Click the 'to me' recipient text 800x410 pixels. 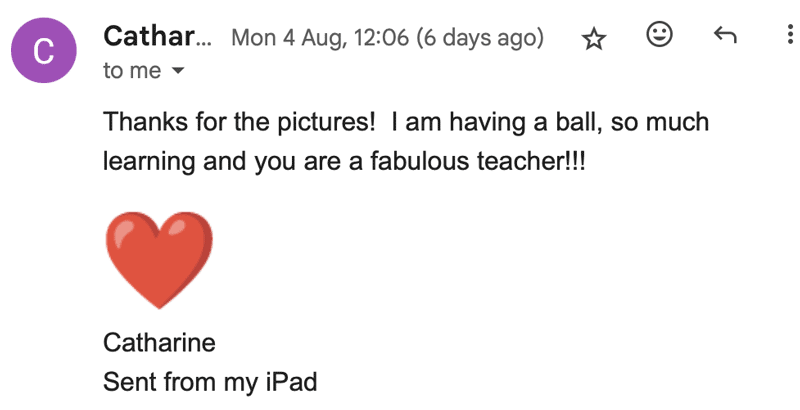pos(132,71)
